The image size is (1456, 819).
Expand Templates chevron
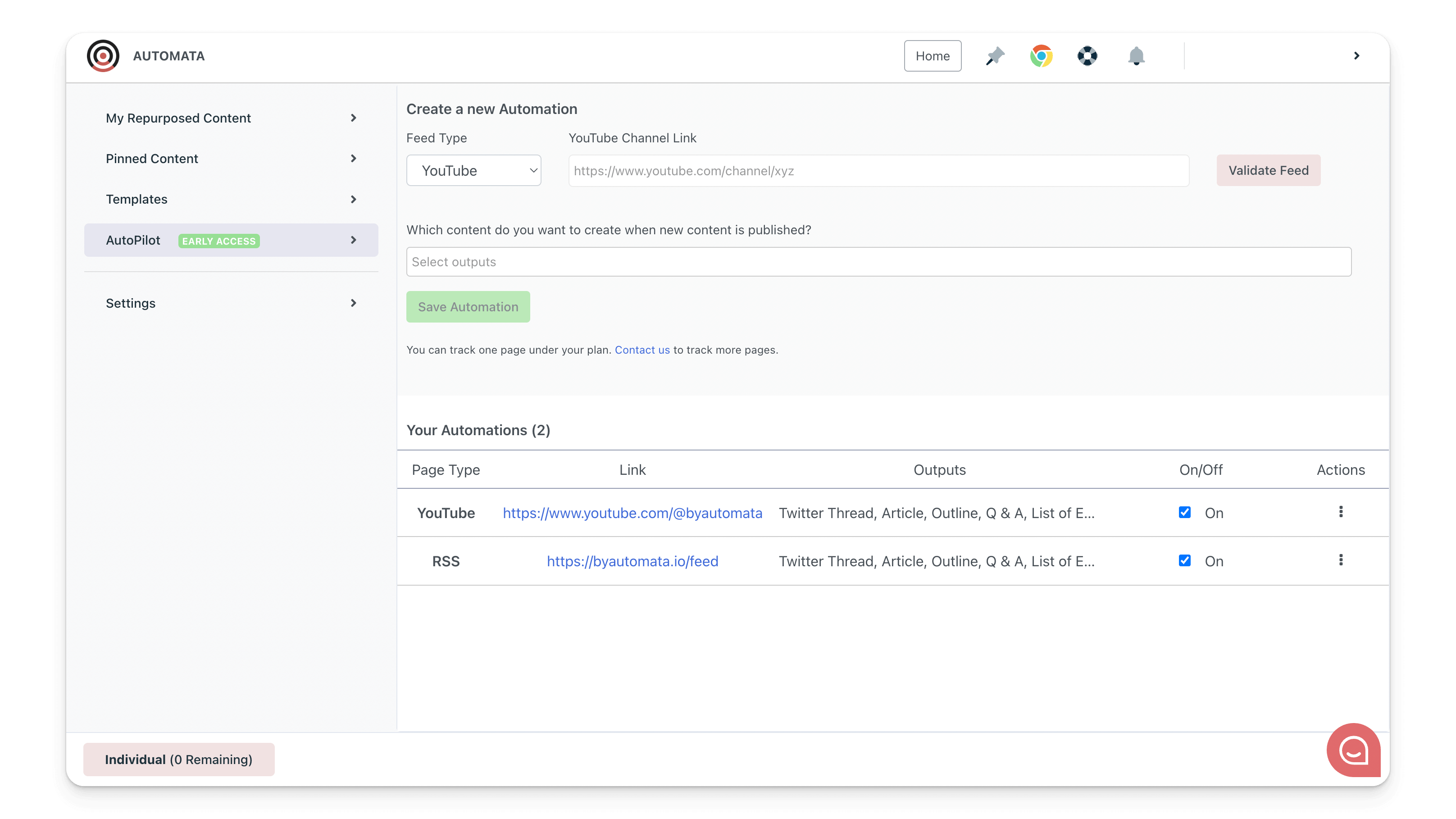(x=354, y=199)
